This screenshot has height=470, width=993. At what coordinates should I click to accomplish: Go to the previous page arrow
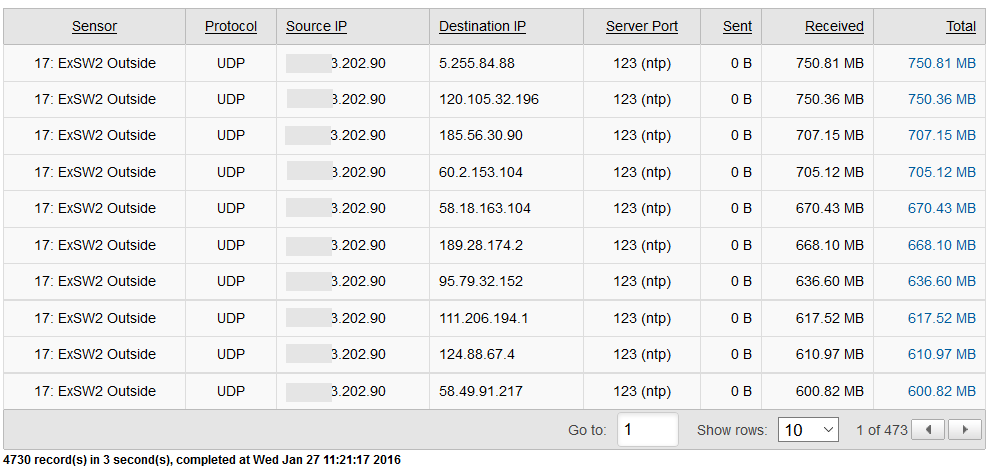point(929,430)
